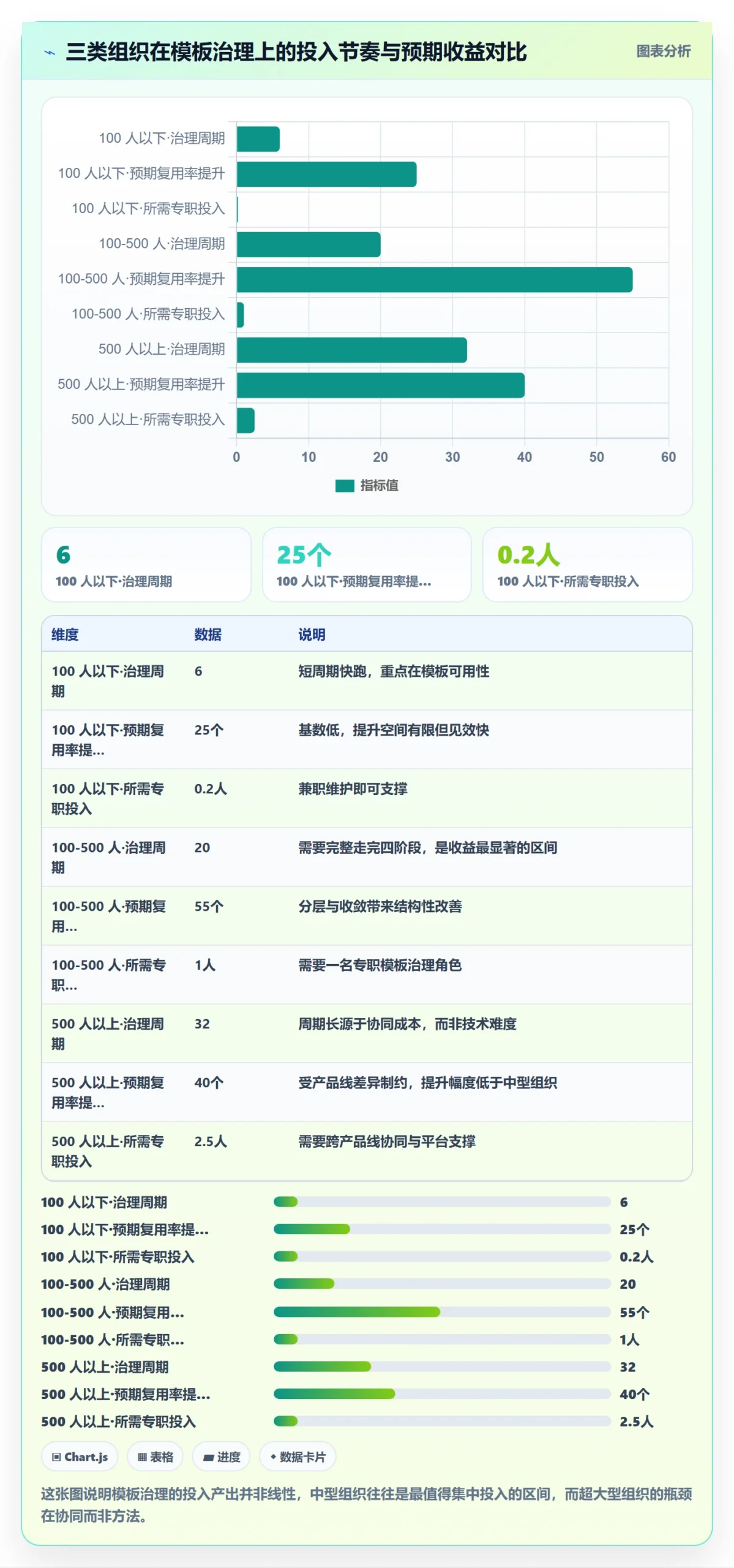Screen dimensions: 734x1568
Task: Click the table data value 20
Action: point(202,848)
